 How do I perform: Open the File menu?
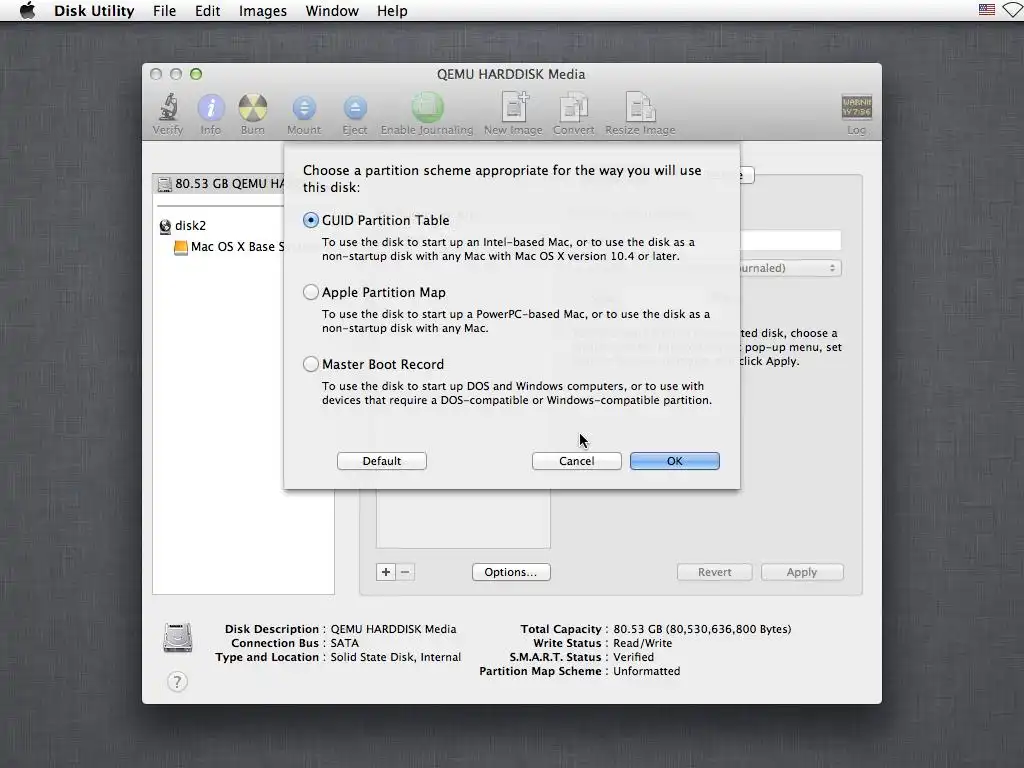click(x=165, y=11)
